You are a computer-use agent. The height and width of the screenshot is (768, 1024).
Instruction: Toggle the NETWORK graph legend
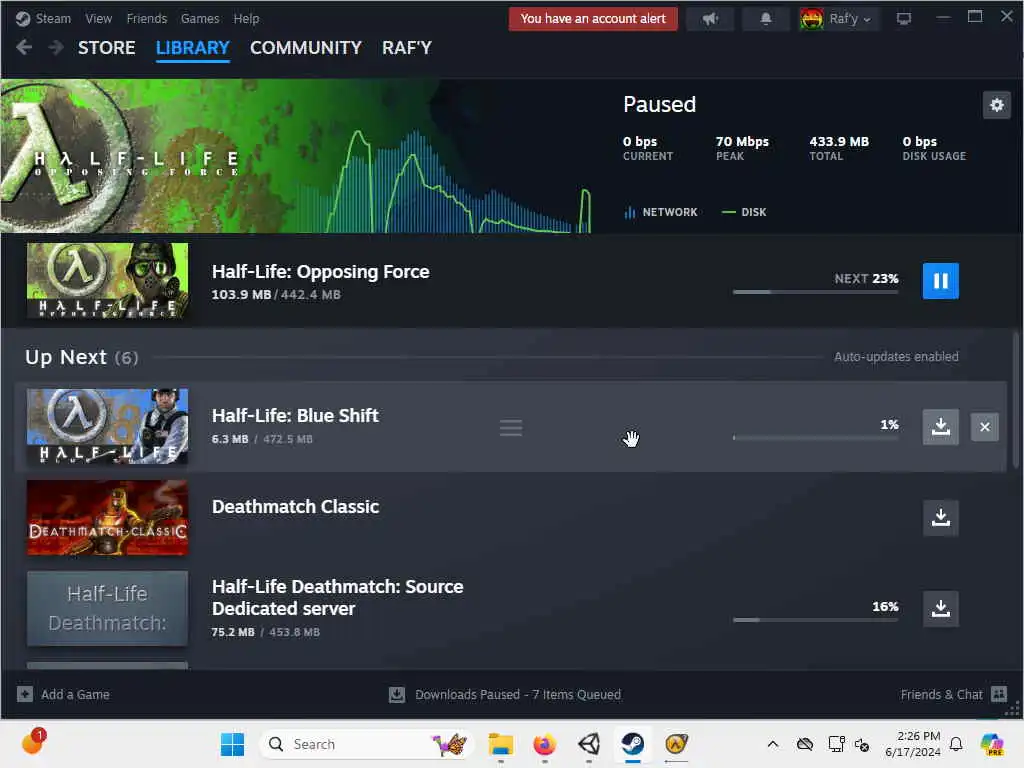pos(661,212)
